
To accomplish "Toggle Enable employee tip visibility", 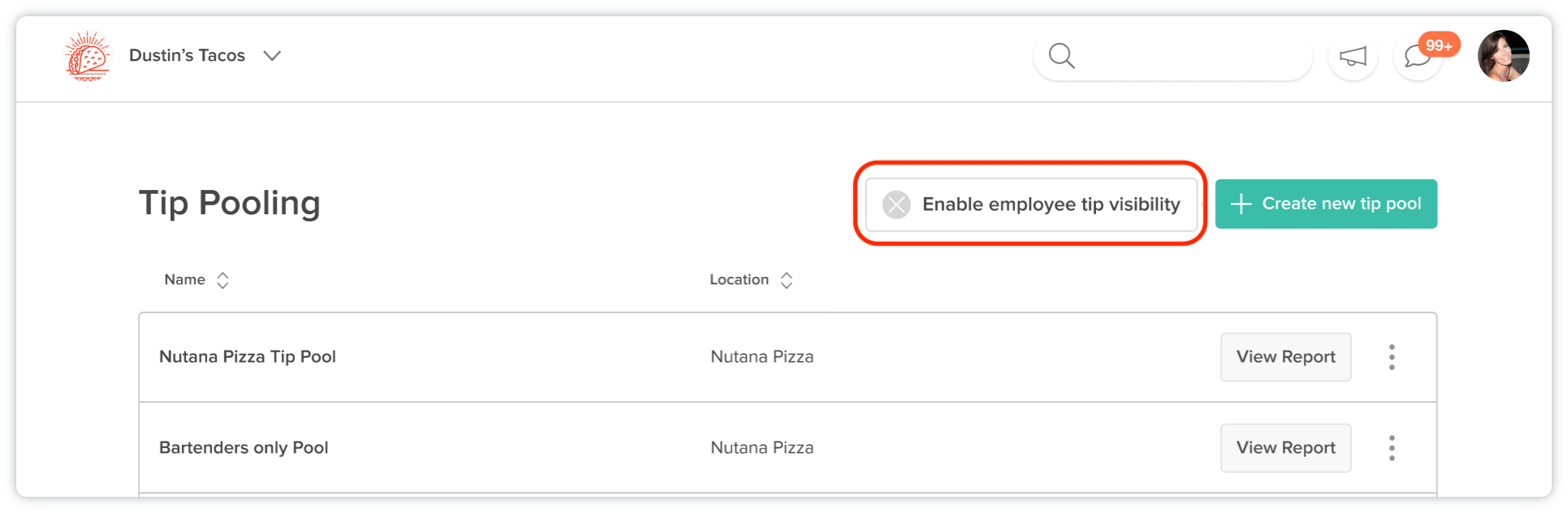I will 1032,205.
